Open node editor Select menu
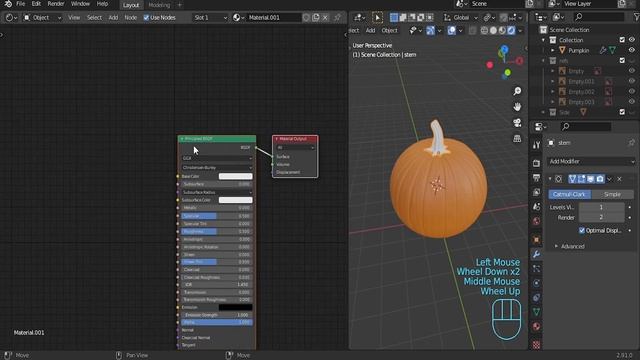640x360 pixels. pyautogui.click(x=94, y=18)
